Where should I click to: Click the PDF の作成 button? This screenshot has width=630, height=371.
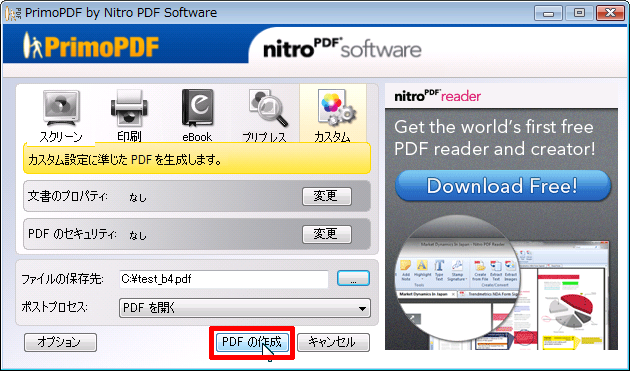pos(252,342)
